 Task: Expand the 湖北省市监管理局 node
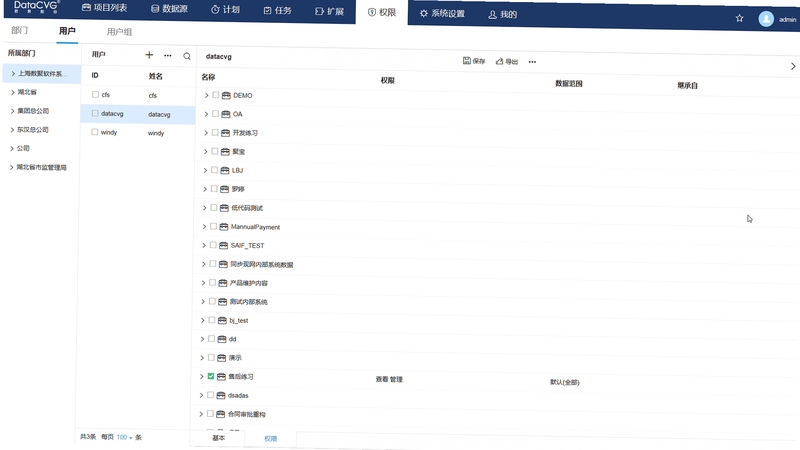pyautogui.click(x=12, y=167)
